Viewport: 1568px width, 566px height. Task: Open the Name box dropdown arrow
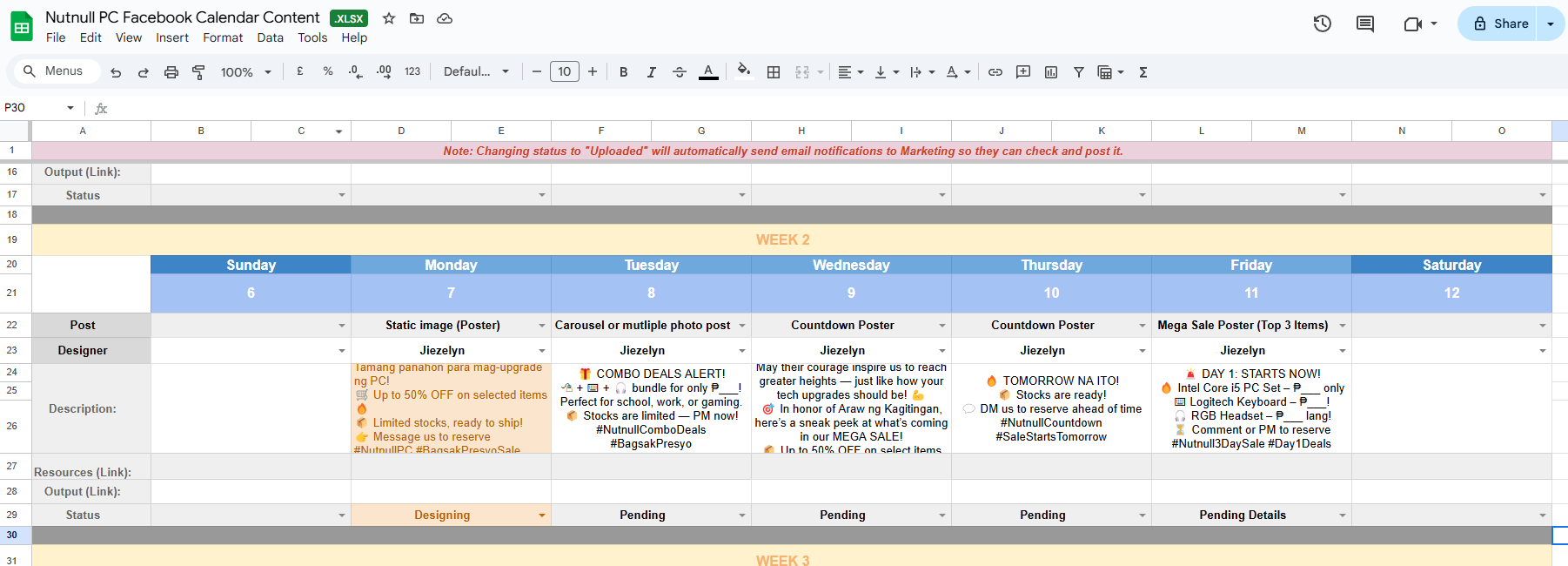(70, 107)
